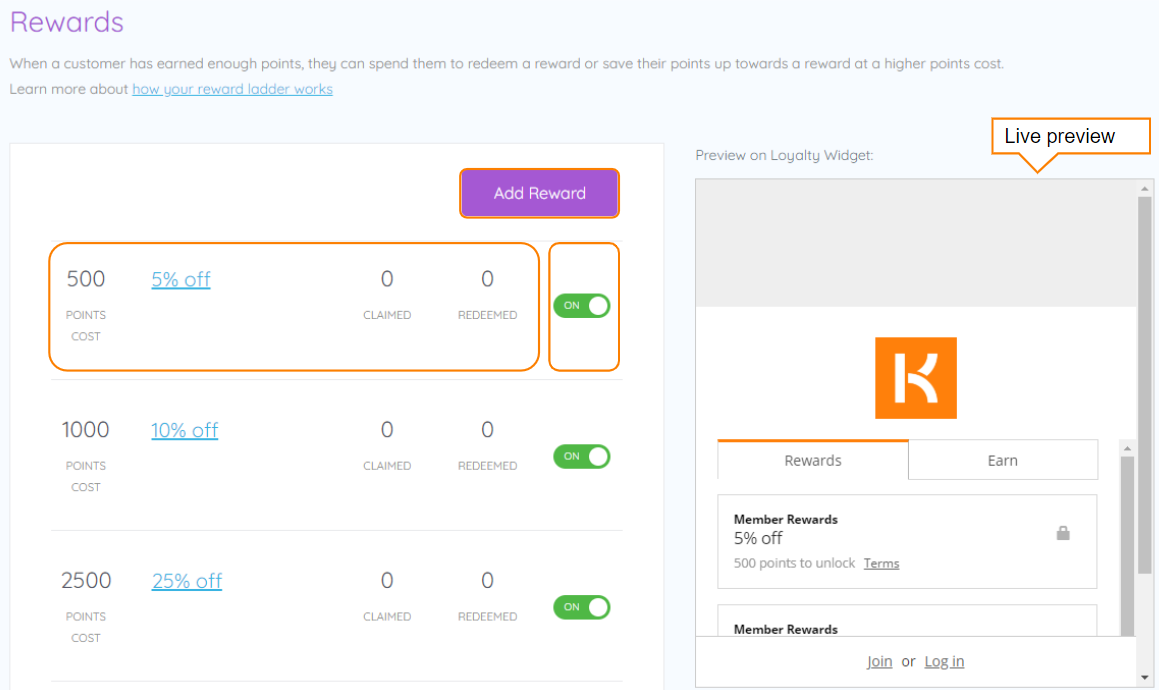Click the 2500 points cost value
The image size is (1159, 690).
point(86,581)
